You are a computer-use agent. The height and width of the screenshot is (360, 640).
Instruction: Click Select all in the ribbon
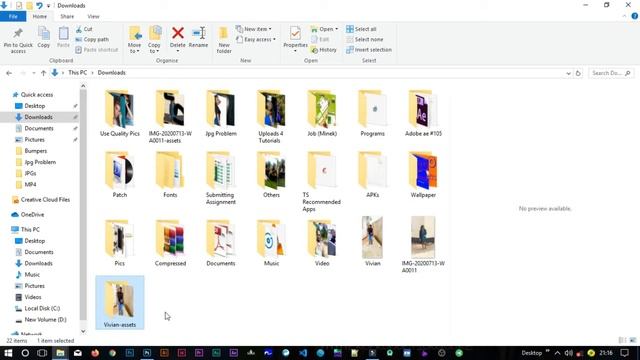pos(361,29)
